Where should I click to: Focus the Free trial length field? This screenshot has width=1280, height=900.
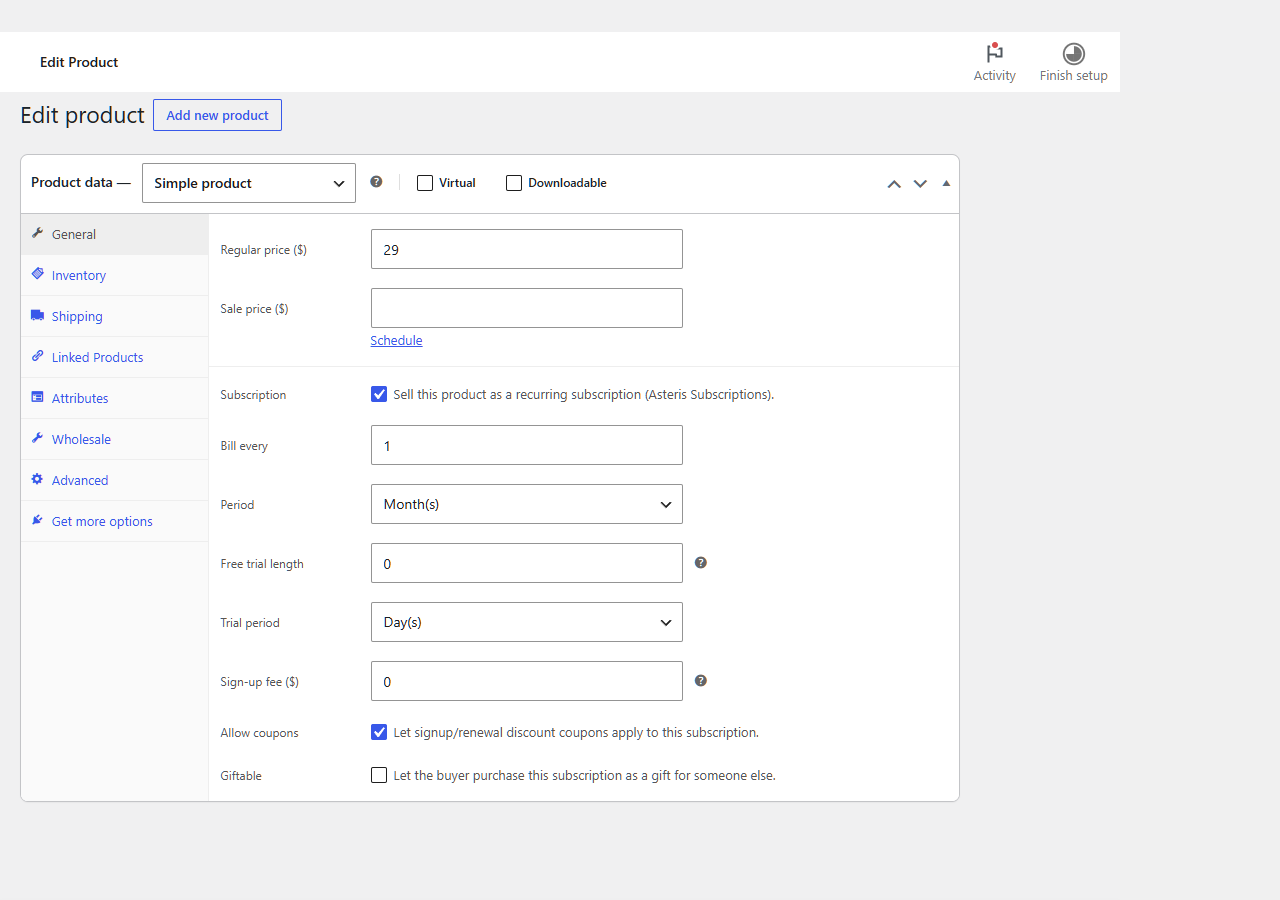pos(527,563)
